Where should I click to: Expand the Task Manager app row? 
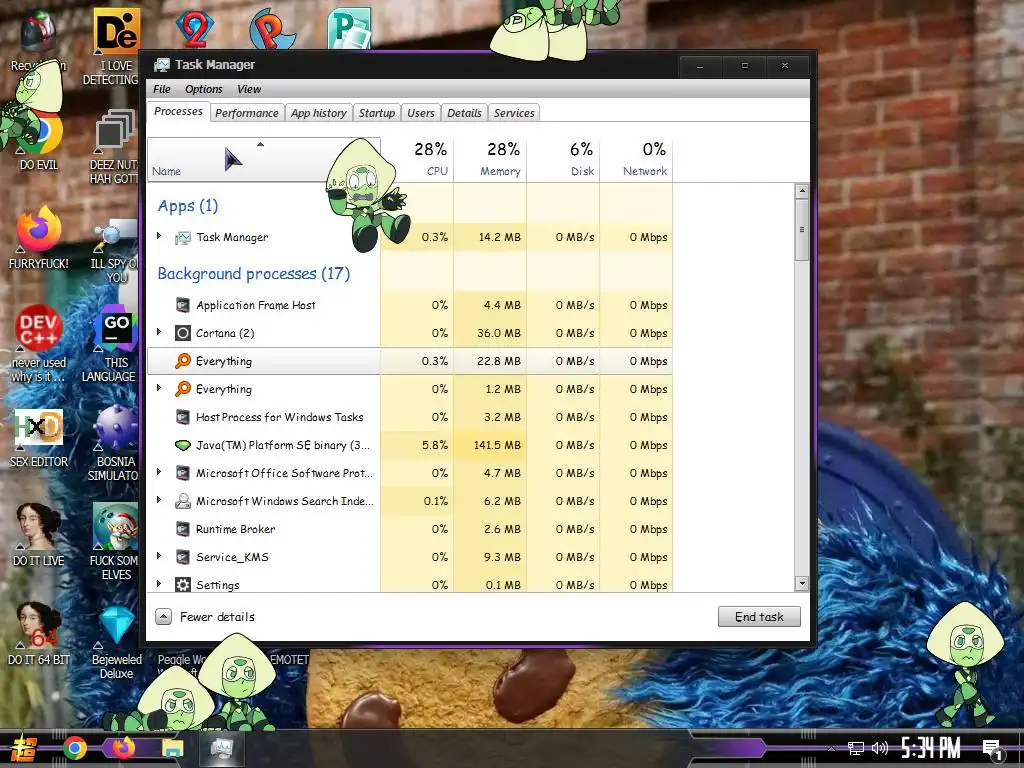(x=159, y=236)
